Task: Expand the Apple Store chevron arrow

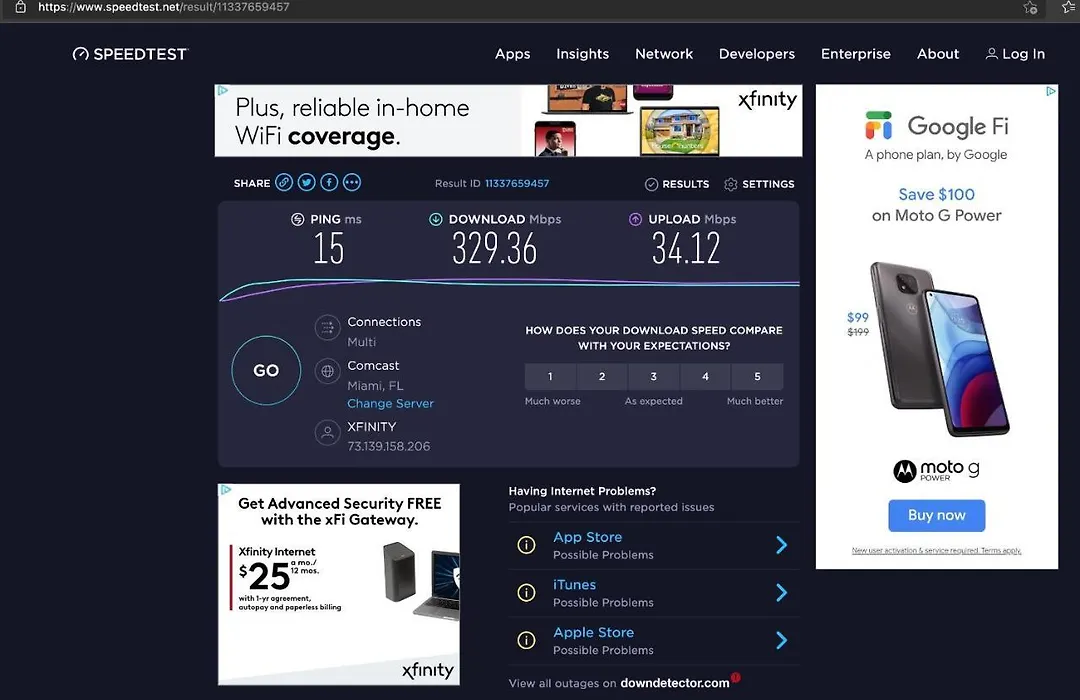Action: pyautogui.click(x=782, y=640)
